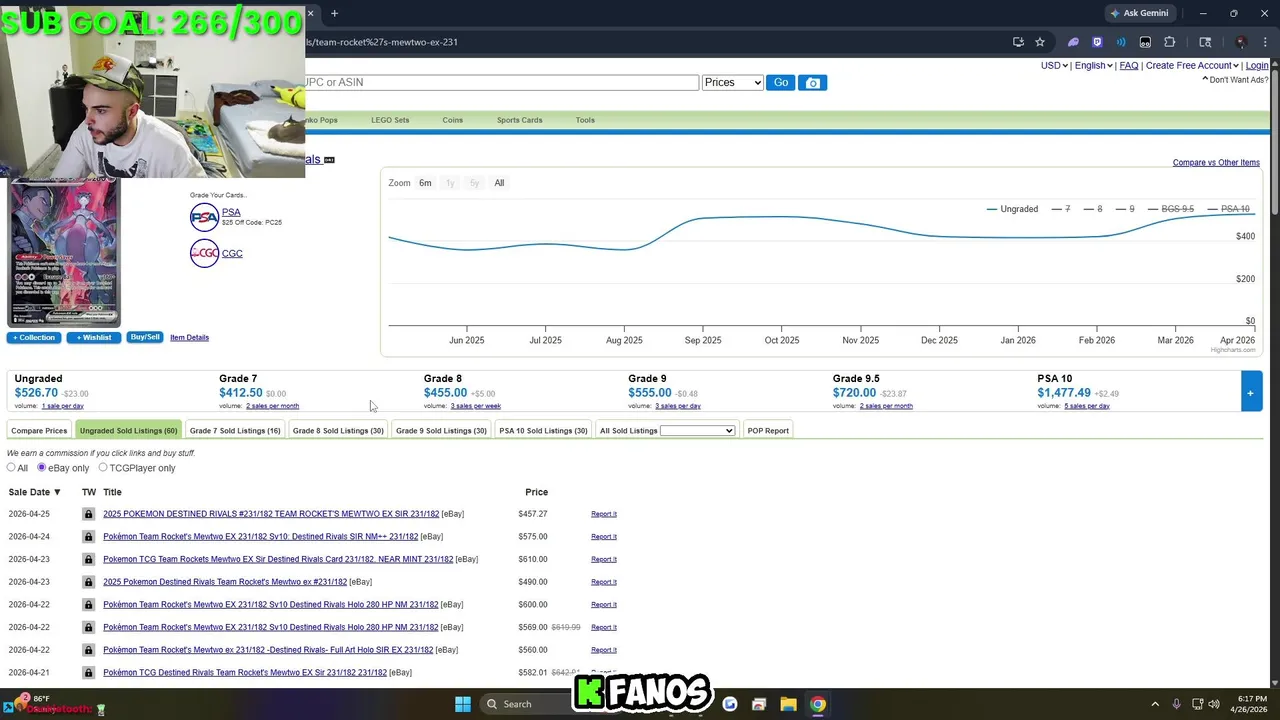Viewport: 1280px width, 720px height.
Task: Open the Prices search type dropdown
Action: [733, 83]
